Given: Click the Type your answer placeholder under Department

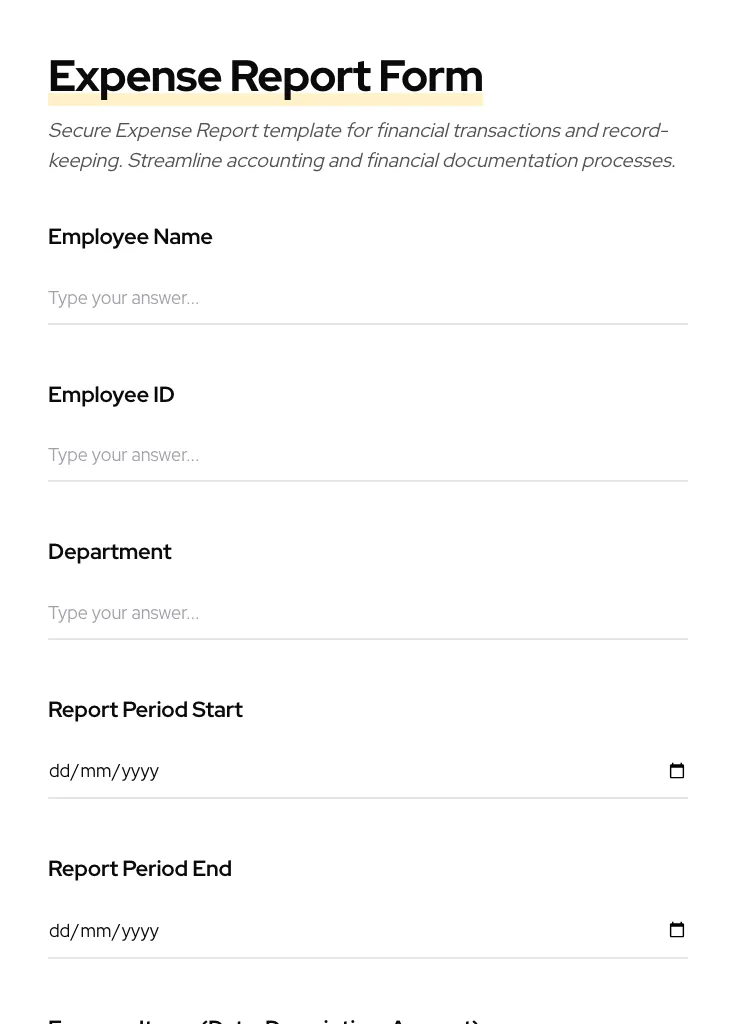Looking at the screenshot, I should point(123,612).
